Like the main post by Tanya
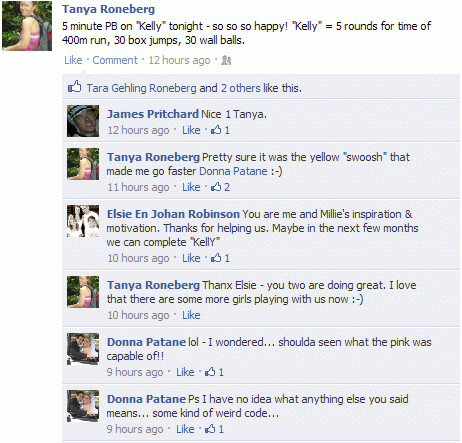 click(73, 60)
